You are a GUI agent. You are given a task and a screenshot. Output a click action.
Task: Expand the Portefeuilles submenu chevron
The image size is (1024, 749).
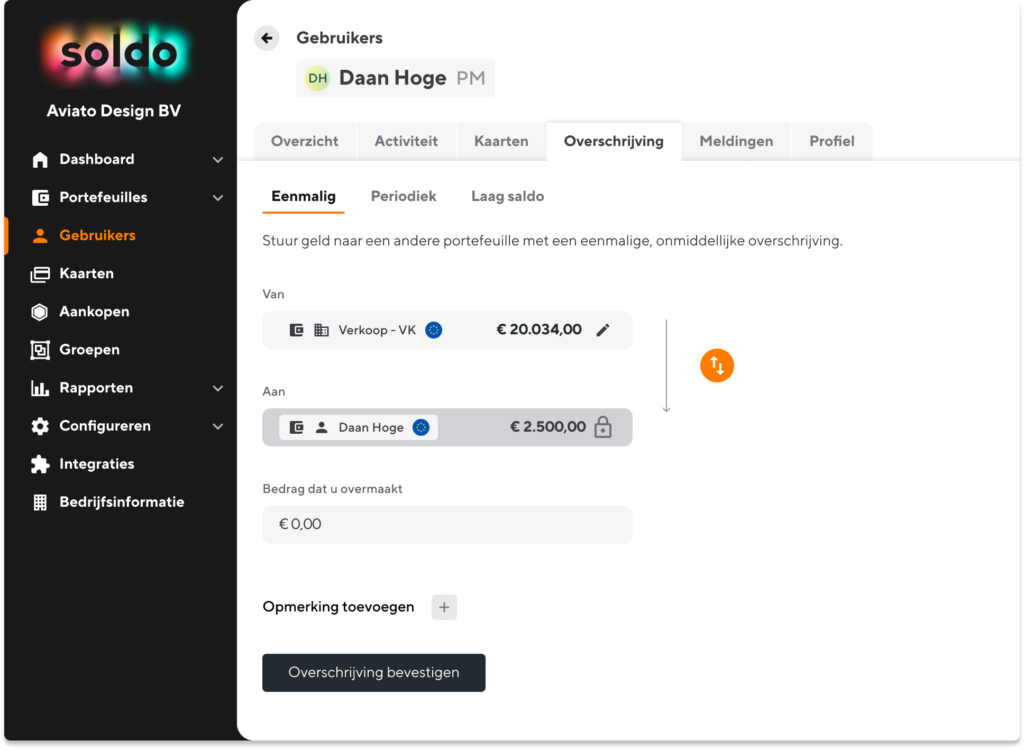217,197
